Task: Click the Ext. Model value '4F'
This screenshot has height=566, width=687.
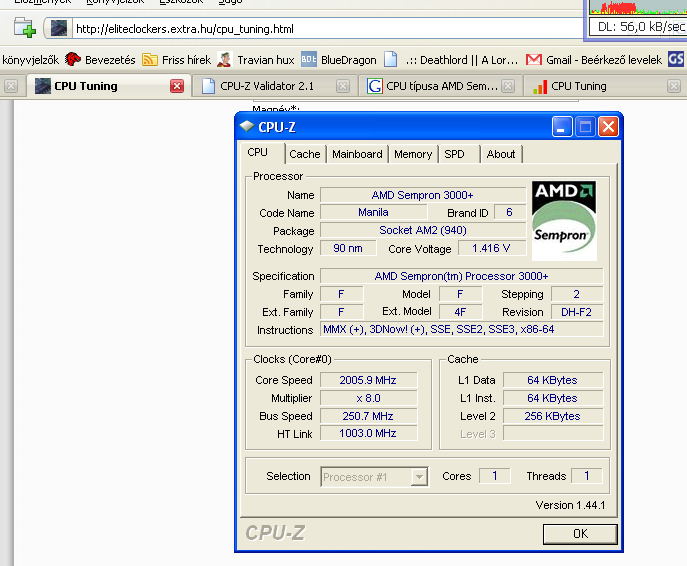Action: 460,312
